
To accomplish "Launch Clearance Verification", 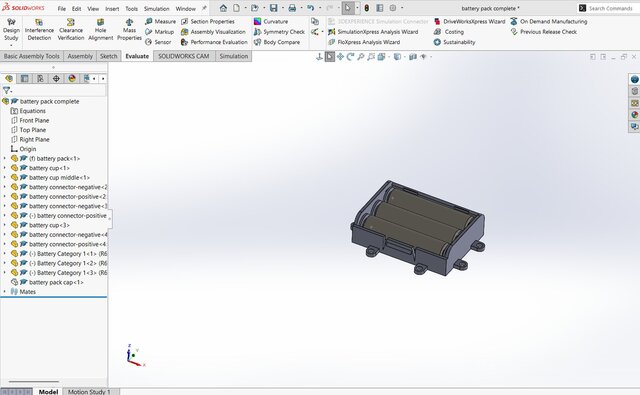I will pos(71,29).
